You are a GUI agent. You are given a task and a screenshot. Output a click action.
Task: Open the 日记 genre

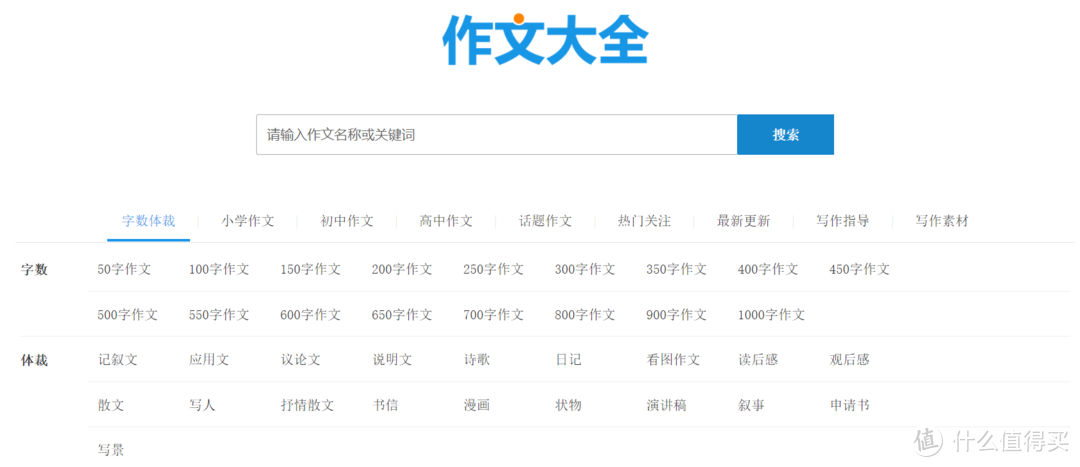[568, 360]
